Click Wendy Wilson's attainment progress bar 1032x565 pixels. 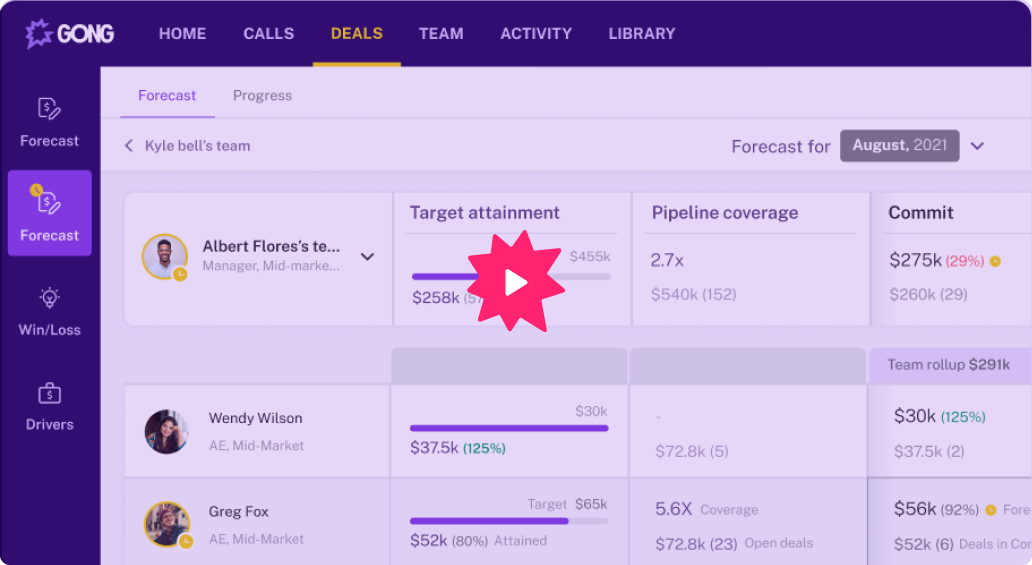509,428
